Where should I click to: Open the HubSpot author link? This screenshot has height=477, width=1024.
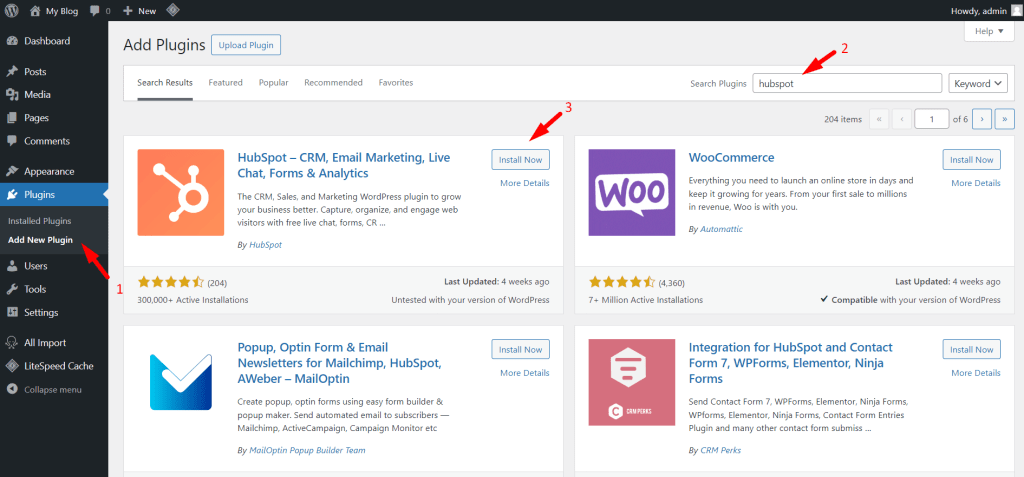coord(266,245)
